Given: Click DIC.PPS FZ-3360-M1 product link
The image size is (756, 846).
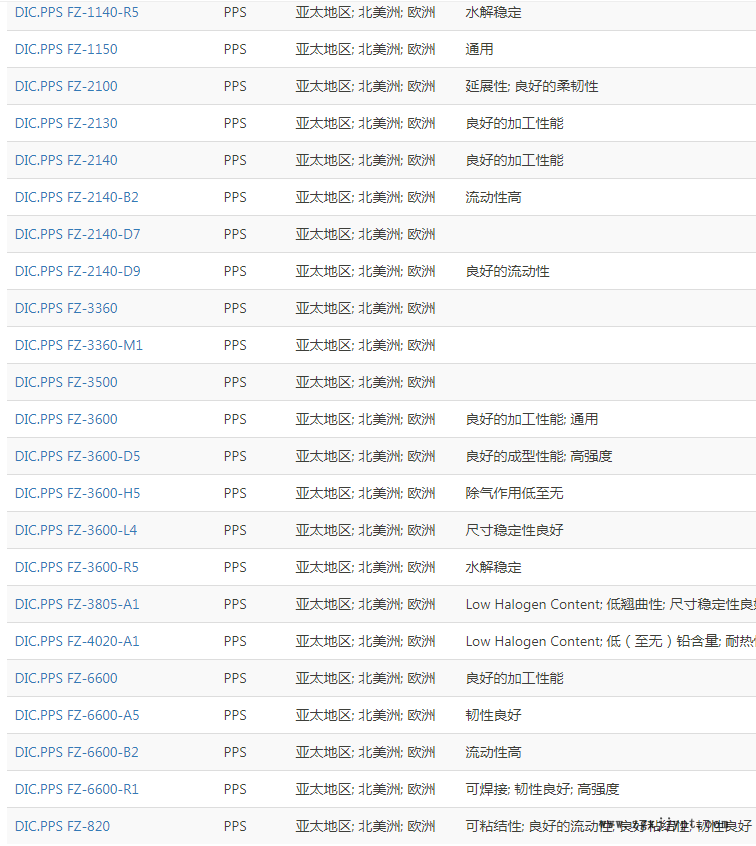Looking at the screenshot, I should pos(78,346).
